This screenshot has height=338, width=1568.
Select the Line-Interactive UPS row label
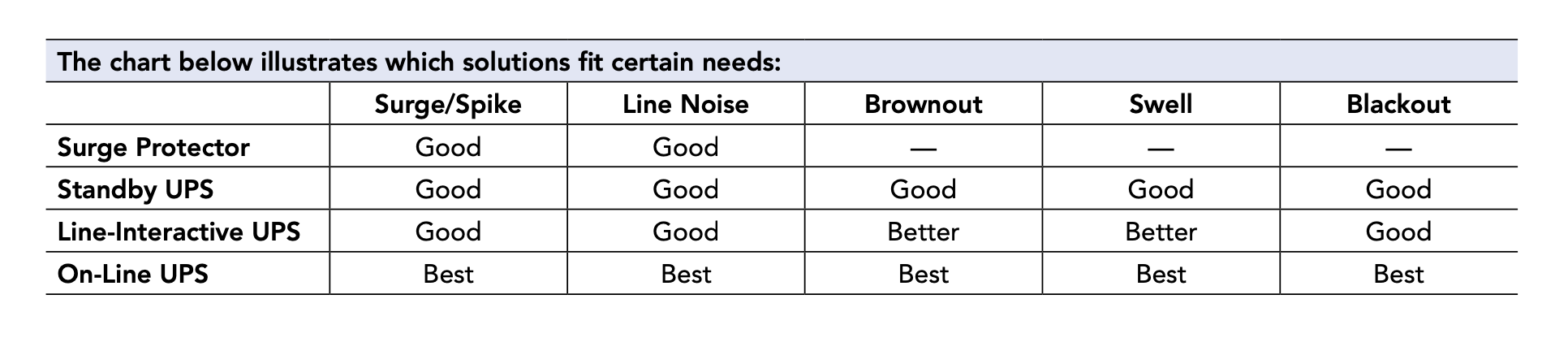pyautogui.click(x=179, y=232)
